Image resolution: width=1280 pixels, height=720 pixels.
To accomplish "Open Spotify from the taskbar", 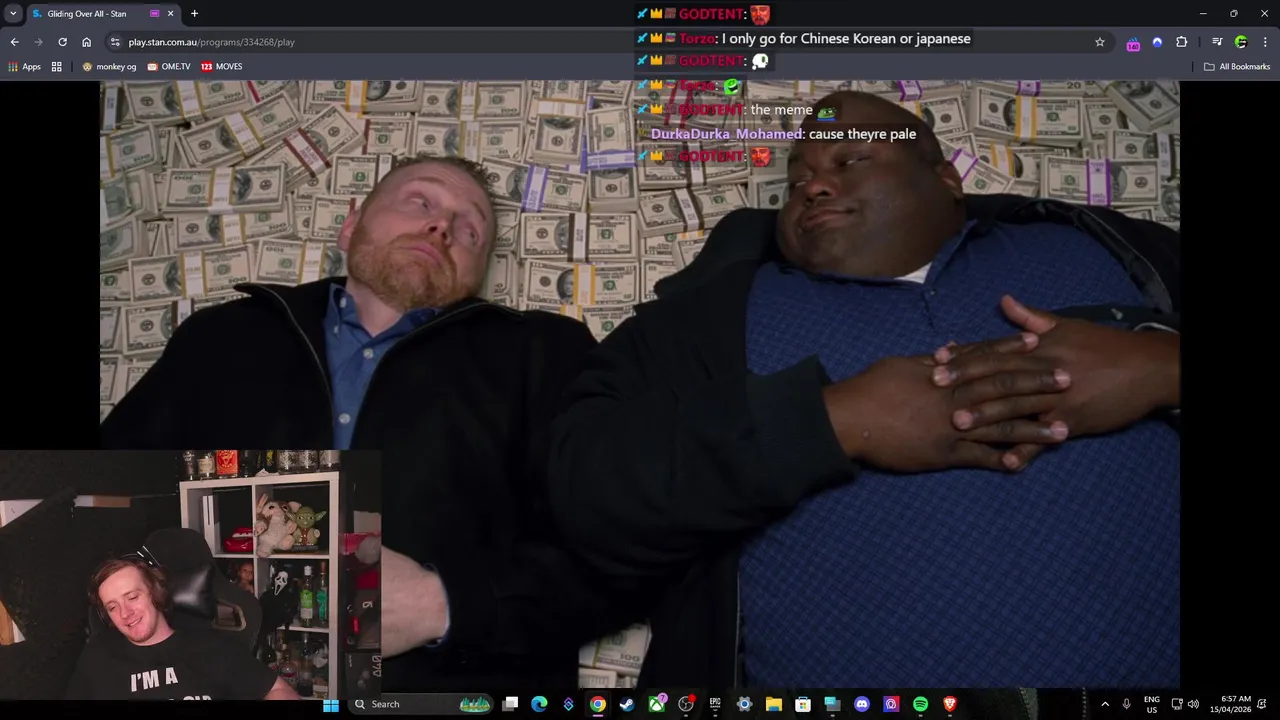I will pyautogui.click(x=920, y=704).
